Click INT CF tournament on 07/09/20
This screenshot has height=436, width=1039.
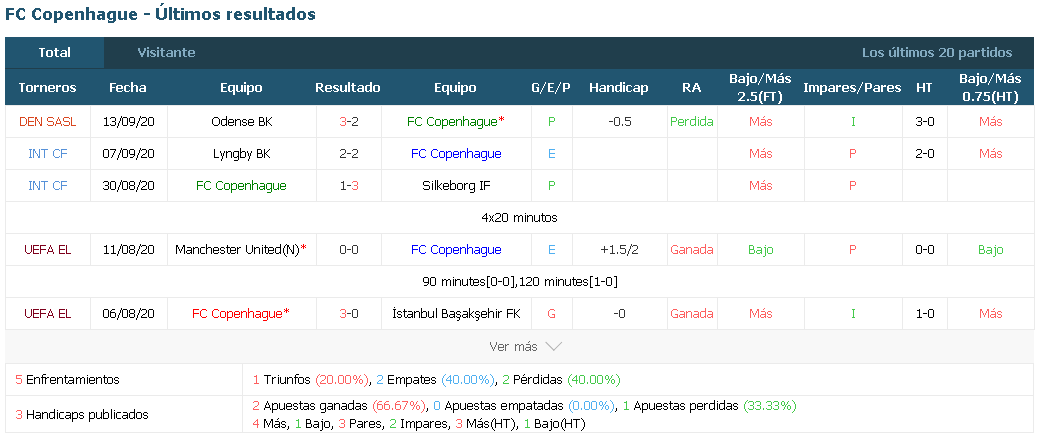click(48, 154)
